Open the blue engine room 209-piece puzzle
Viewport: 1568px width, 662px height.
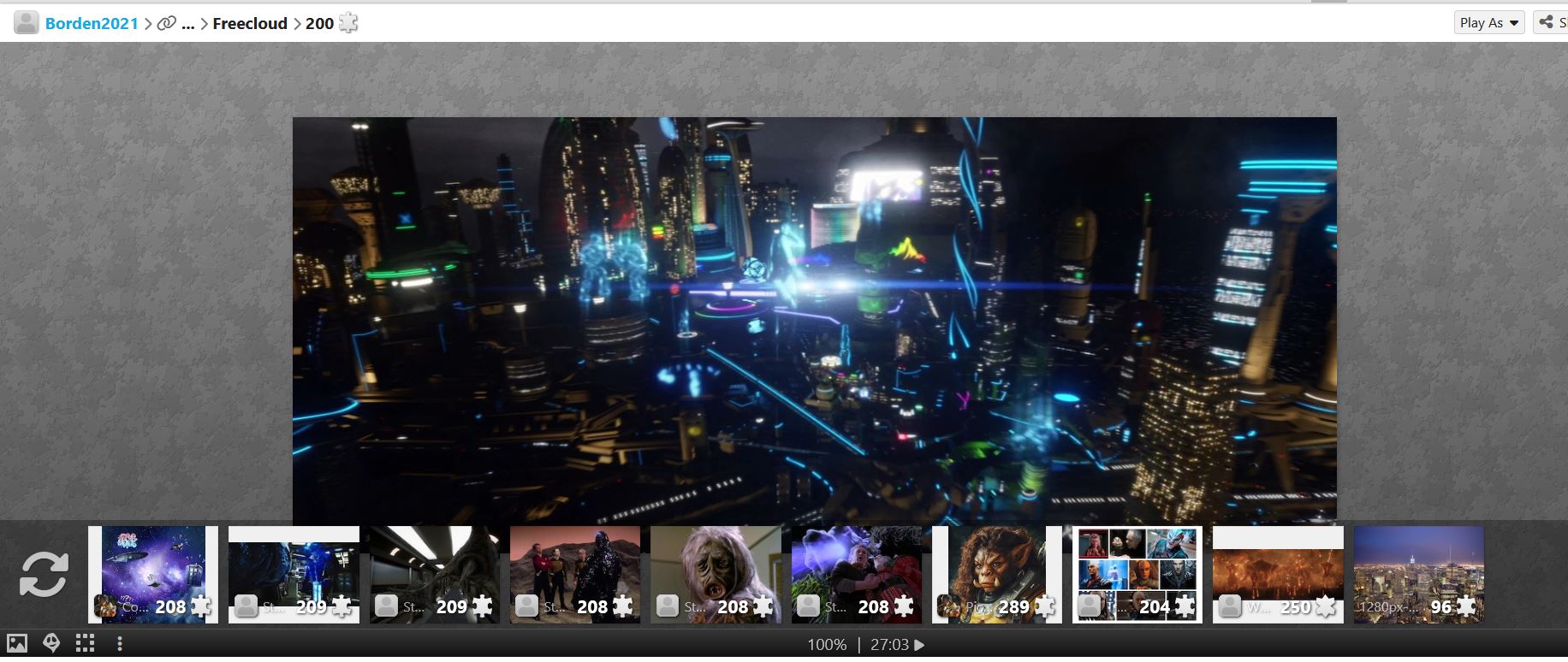[x=294, y=574]
